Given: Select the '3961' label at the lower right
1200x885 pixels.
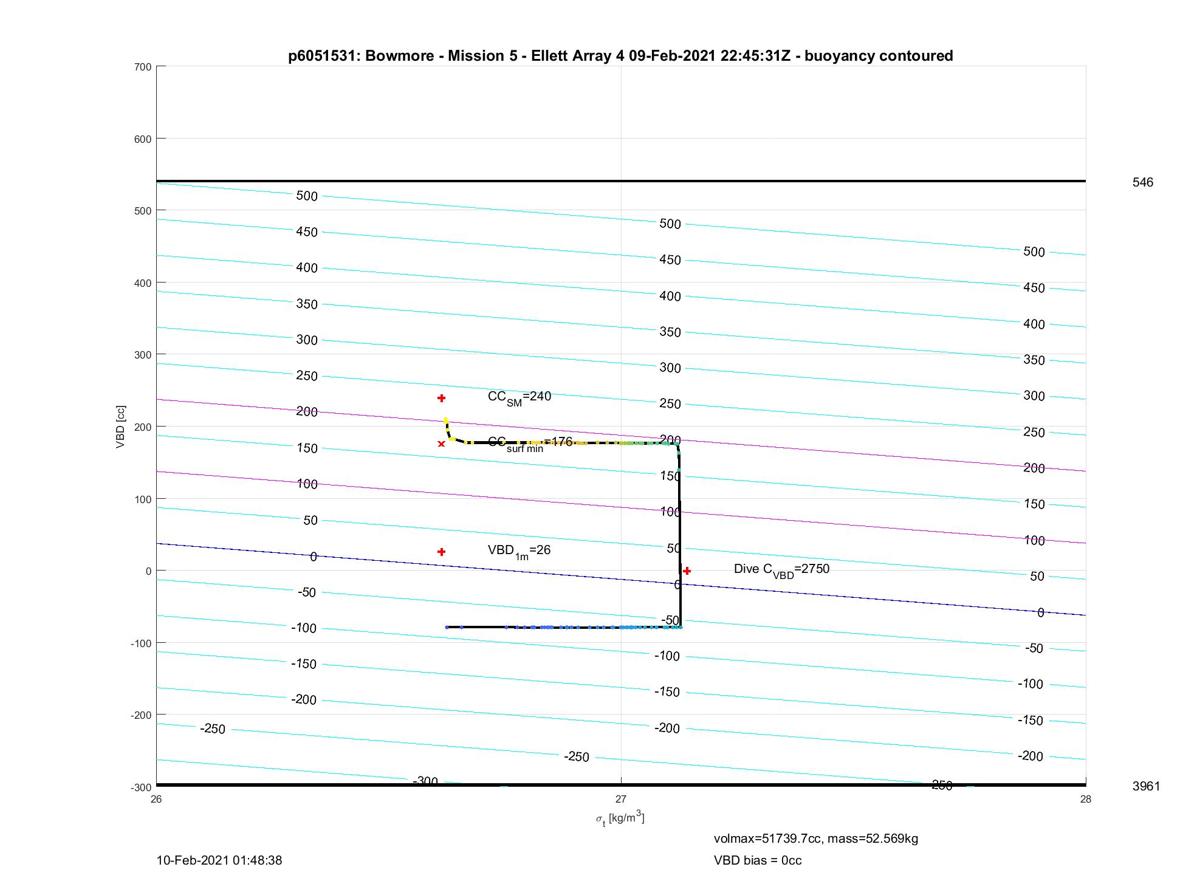Looking at the screenshot, I should click(x=1146, y=786).
